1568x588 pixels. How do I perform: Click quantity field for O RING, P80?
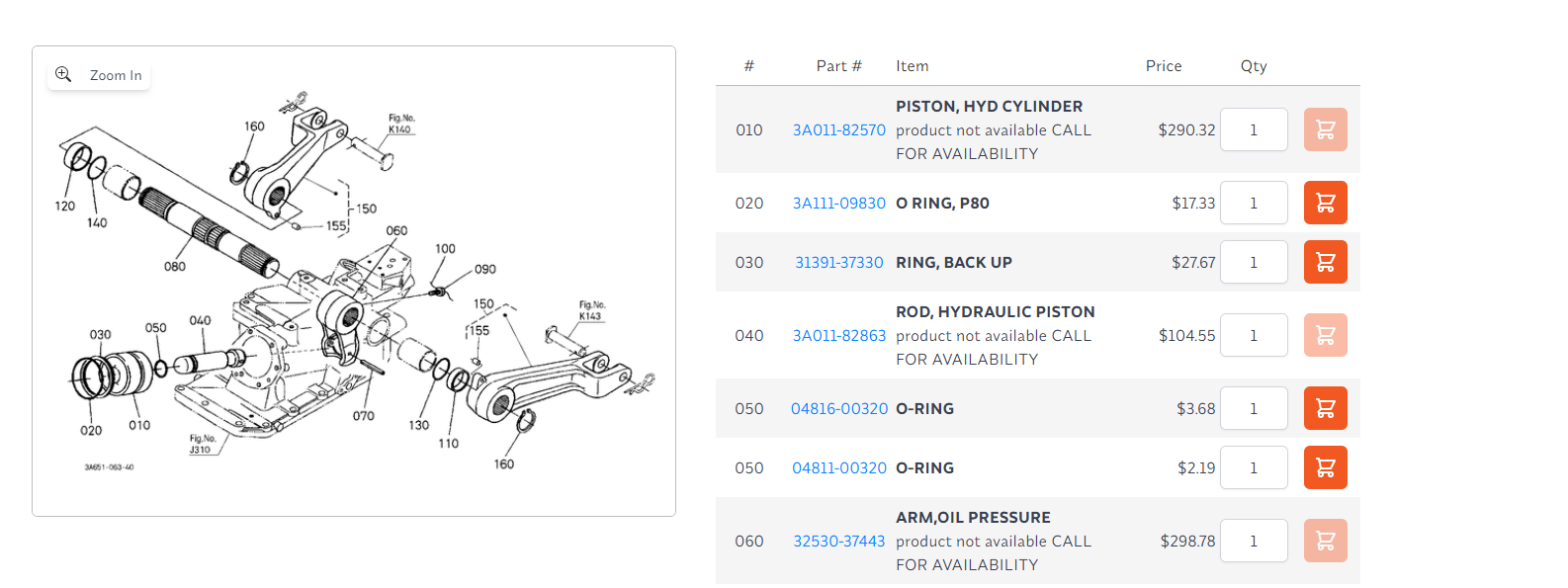tap(1254, 203)
